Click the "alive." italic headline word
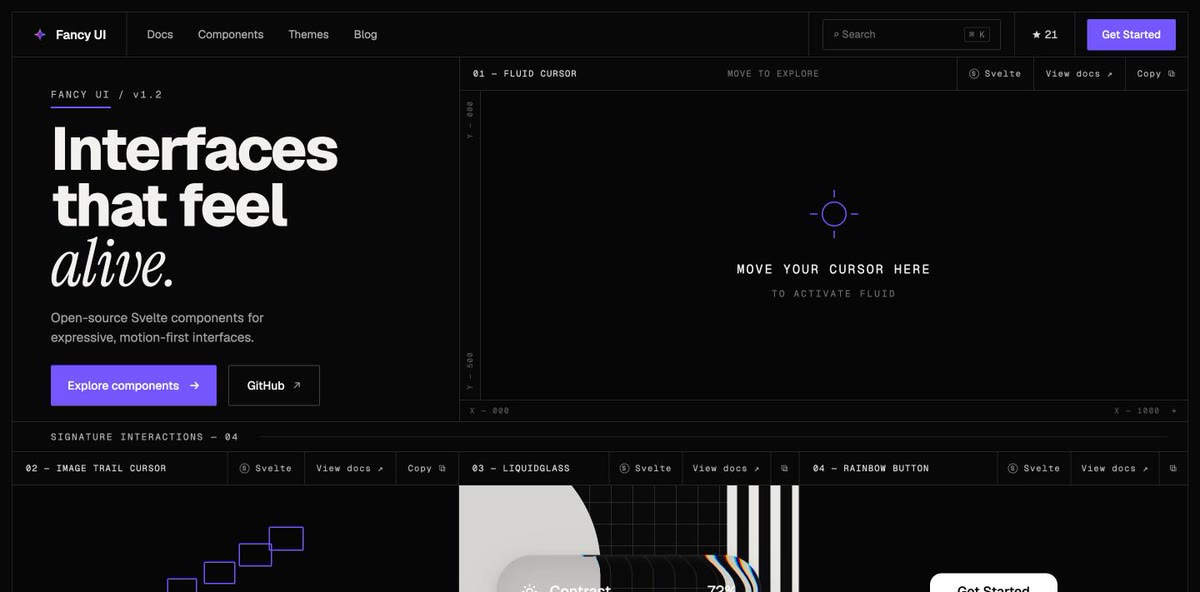Viewport: 1200px width, 592px height. point(113,265)
